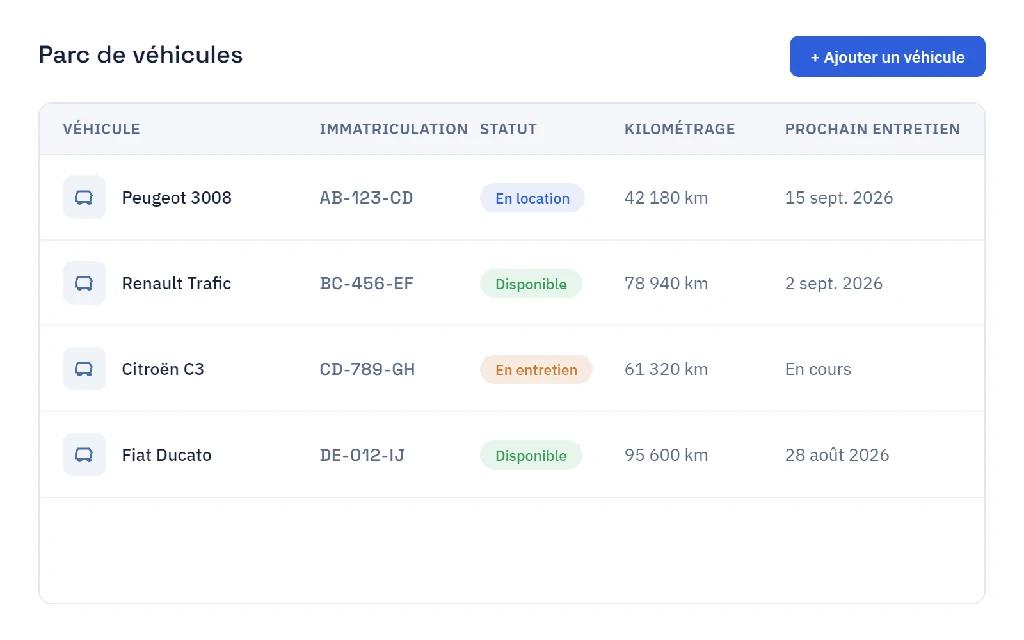Image resolution: width=1024 pixels, height=640 pixels.
Task: Click Fiat Ducato's Disponible badge
Action: (x=531, y=455)
